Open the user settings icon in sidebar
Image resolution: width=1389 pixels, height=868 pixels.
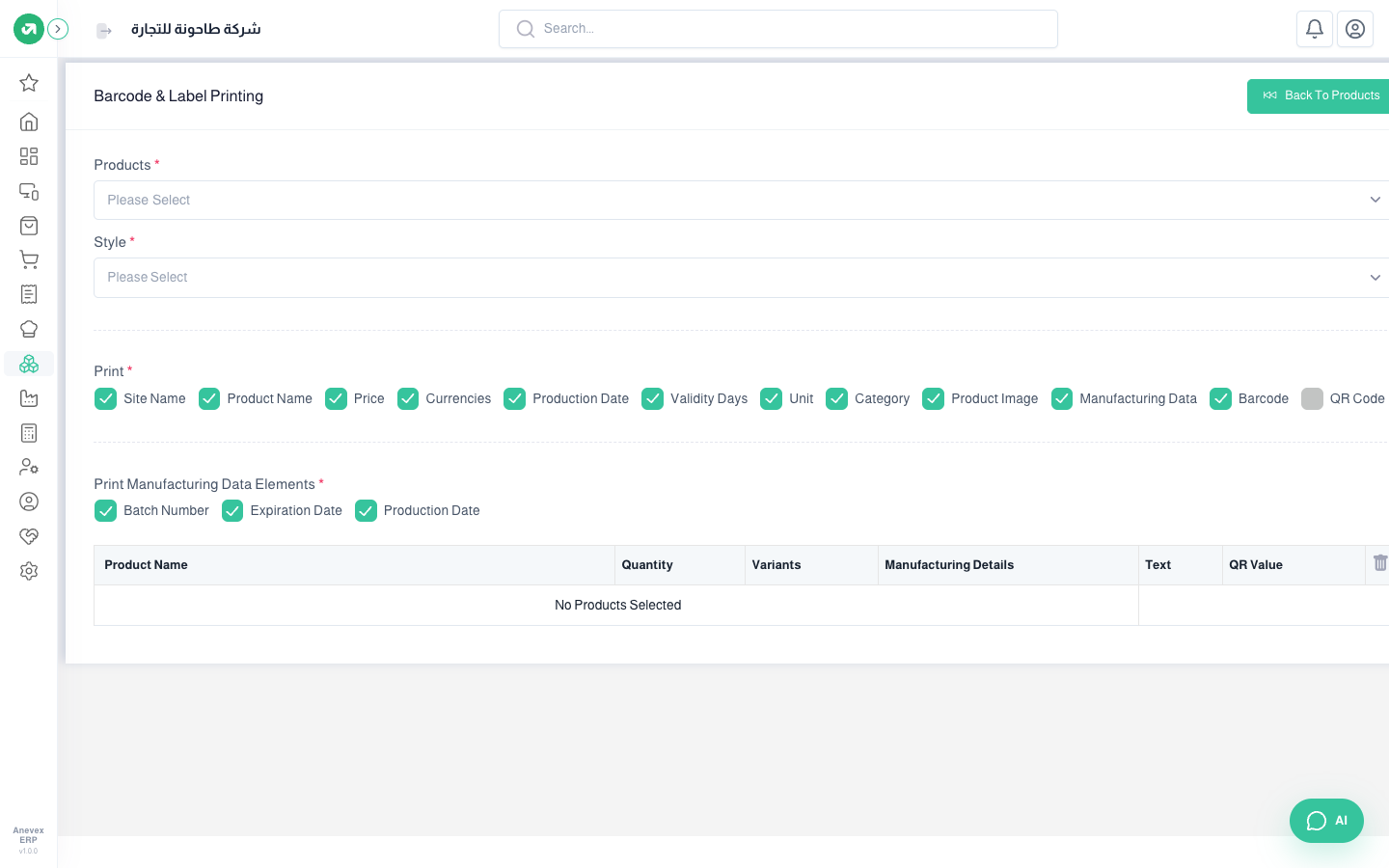click(x=29, y=467)
